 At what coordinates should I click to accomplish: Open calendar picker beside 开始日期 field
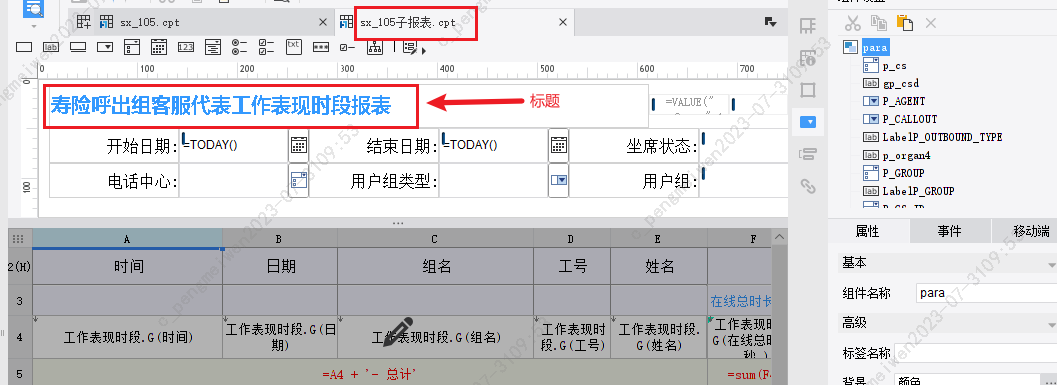coord(299,146)
